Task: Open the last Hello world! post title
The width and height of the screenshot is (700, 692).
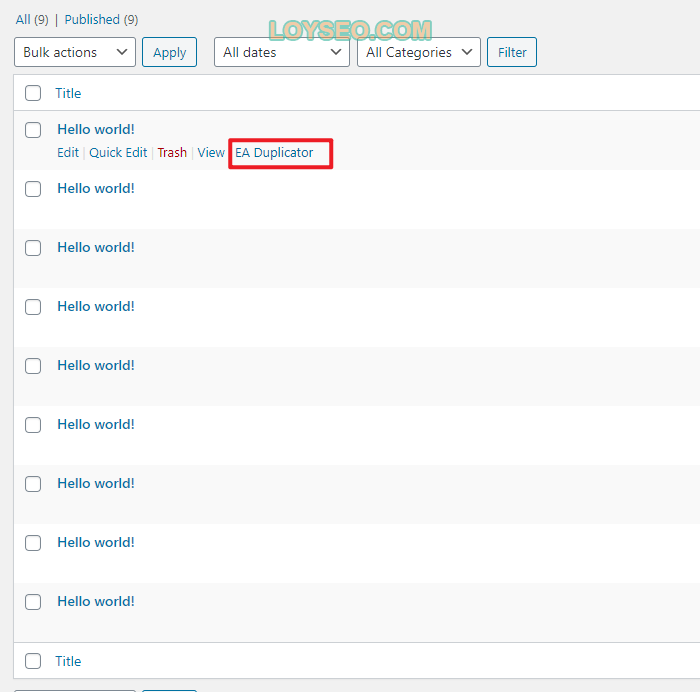Action: click(x=96, y=601)
